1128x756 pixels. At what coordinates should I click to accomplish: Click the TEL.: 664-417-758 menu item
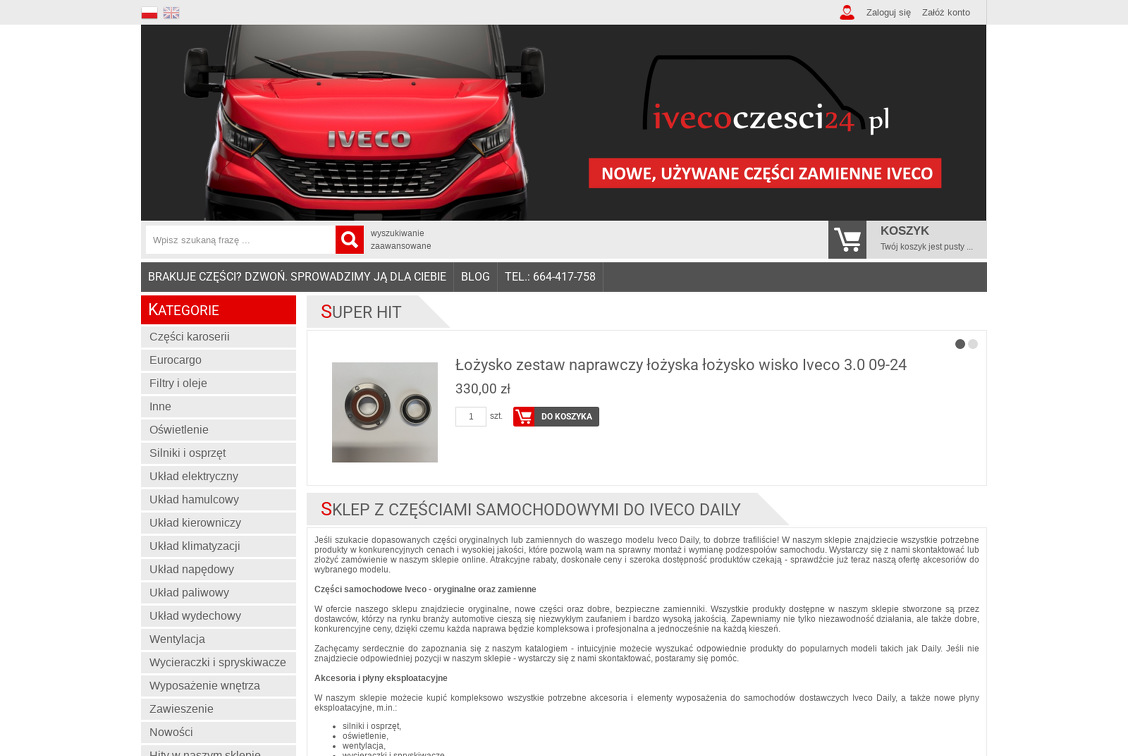(550, 277)
